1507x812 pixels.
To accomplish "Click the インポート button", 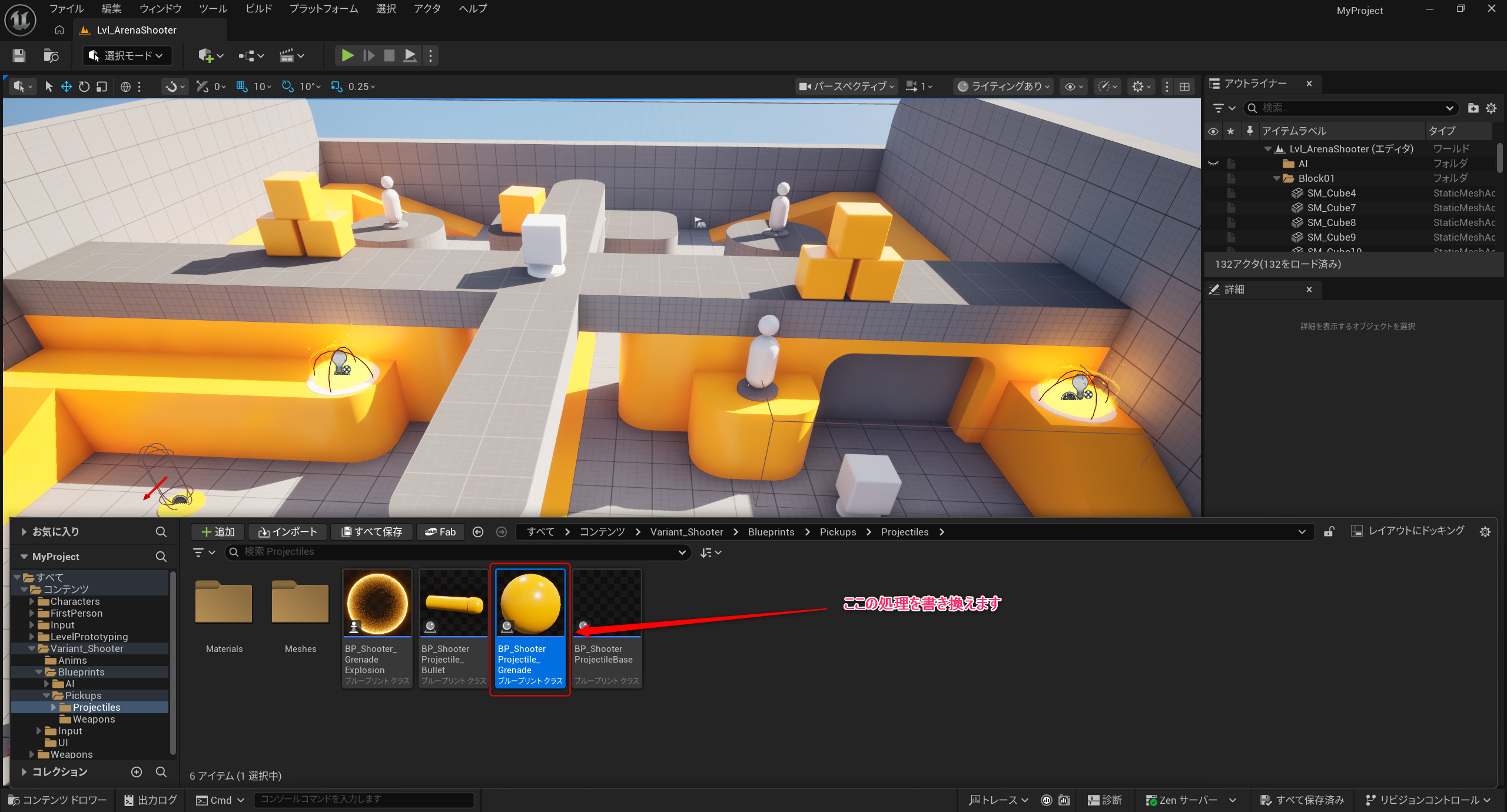I will click(288, 531).
